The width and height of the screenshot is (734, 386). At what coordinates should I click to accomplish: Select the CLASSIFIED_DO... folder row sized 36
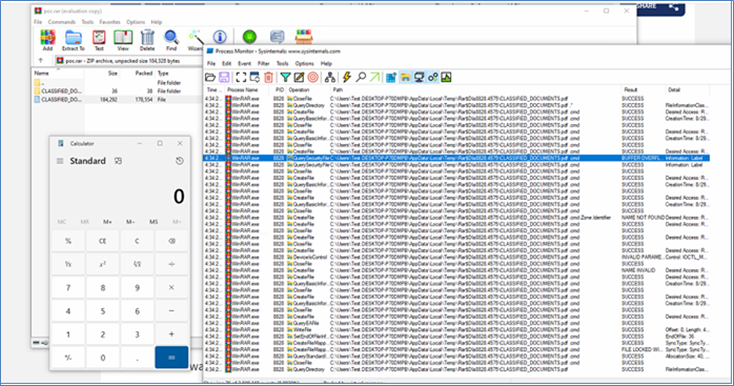[117, 91]
